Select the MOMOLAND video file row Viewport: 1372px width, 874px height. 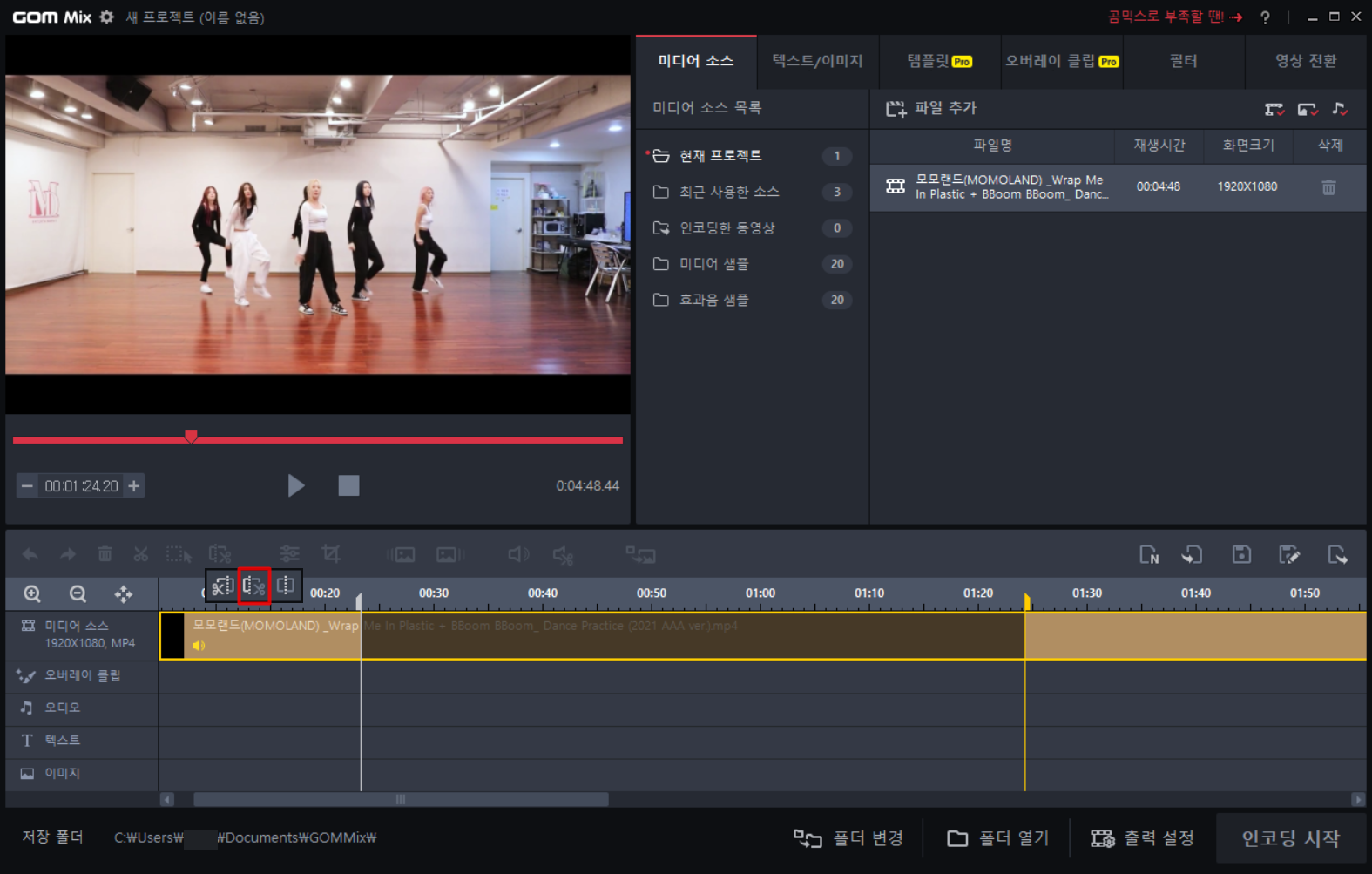[x=1118, y=186]
